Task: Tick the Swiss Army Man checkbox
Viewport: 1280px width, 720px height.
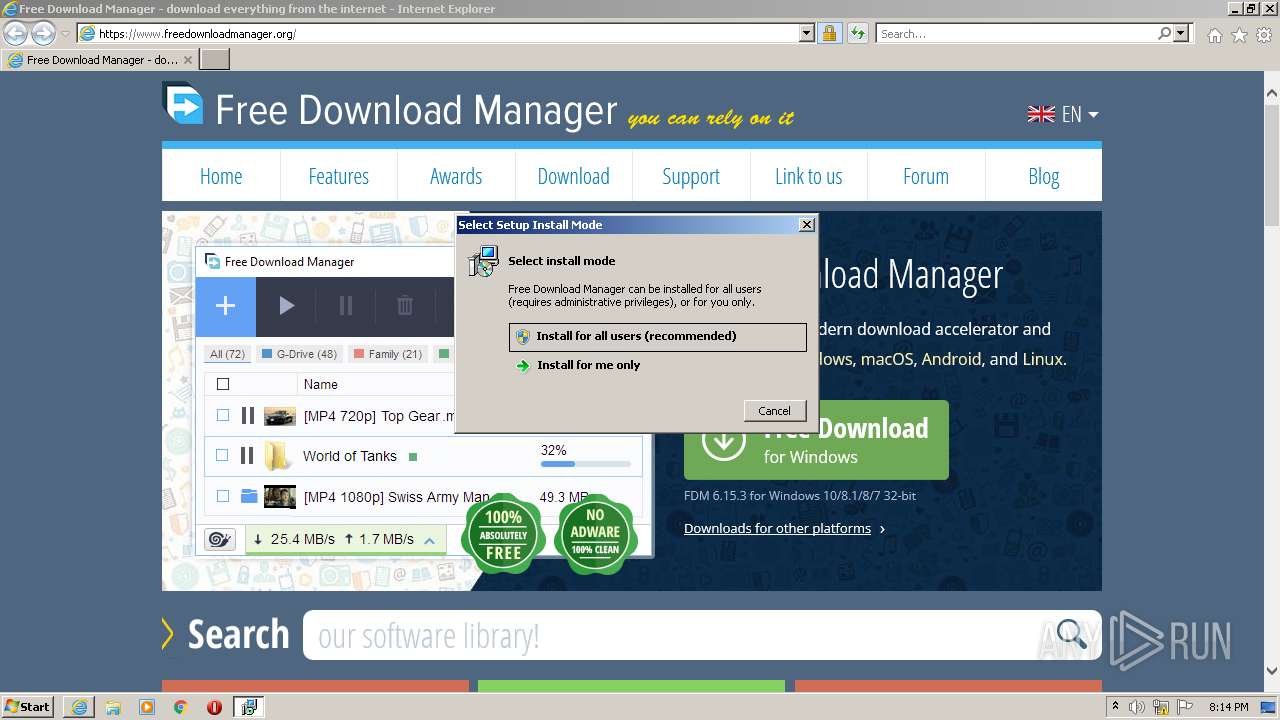Action: [x=223, y=496]
